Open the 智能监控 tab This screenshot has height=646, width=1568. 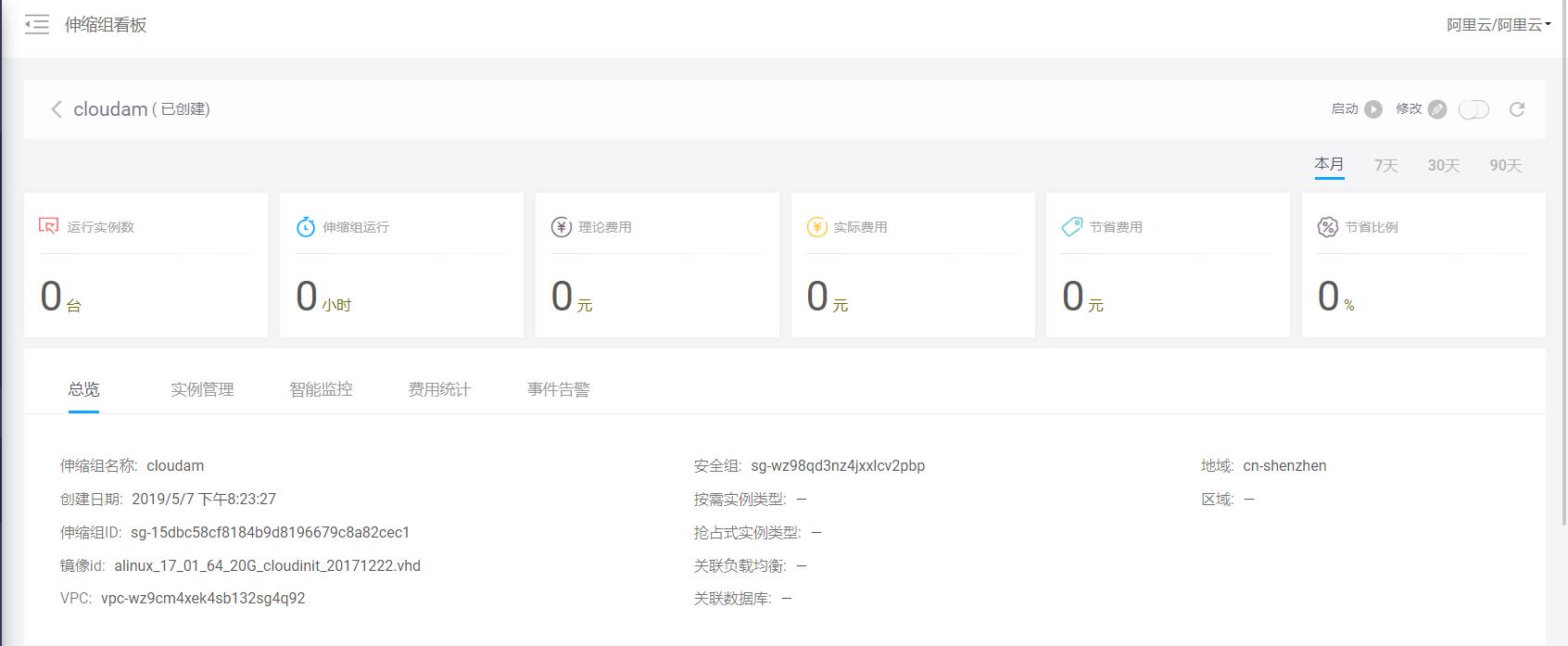coord(321,389)
